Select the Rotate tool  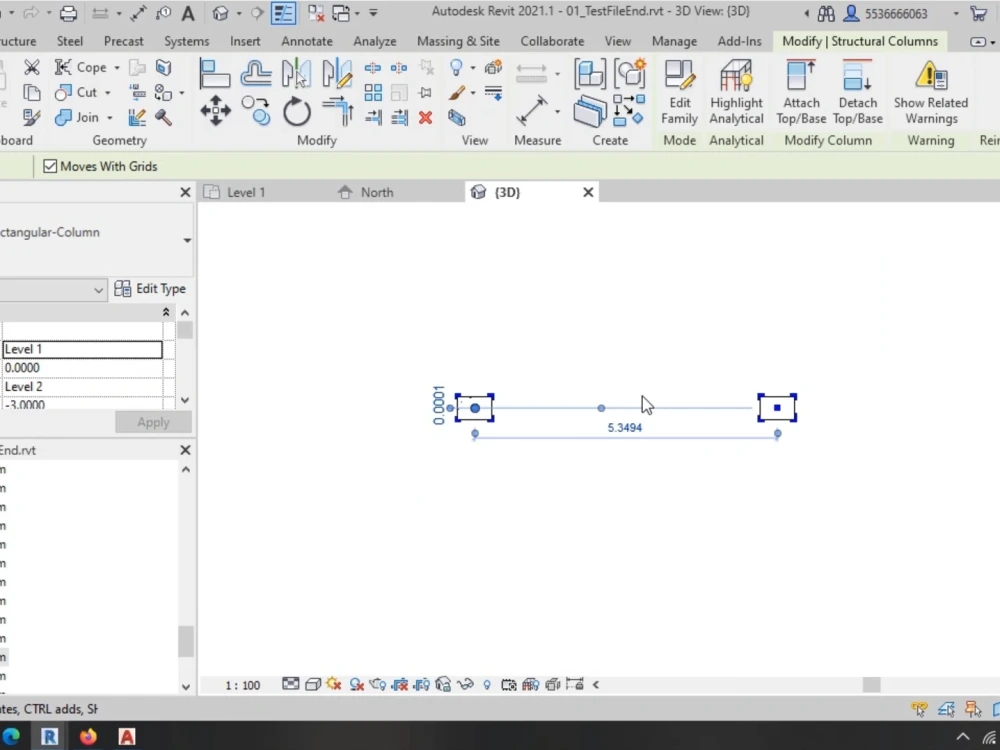coord(297,110)
